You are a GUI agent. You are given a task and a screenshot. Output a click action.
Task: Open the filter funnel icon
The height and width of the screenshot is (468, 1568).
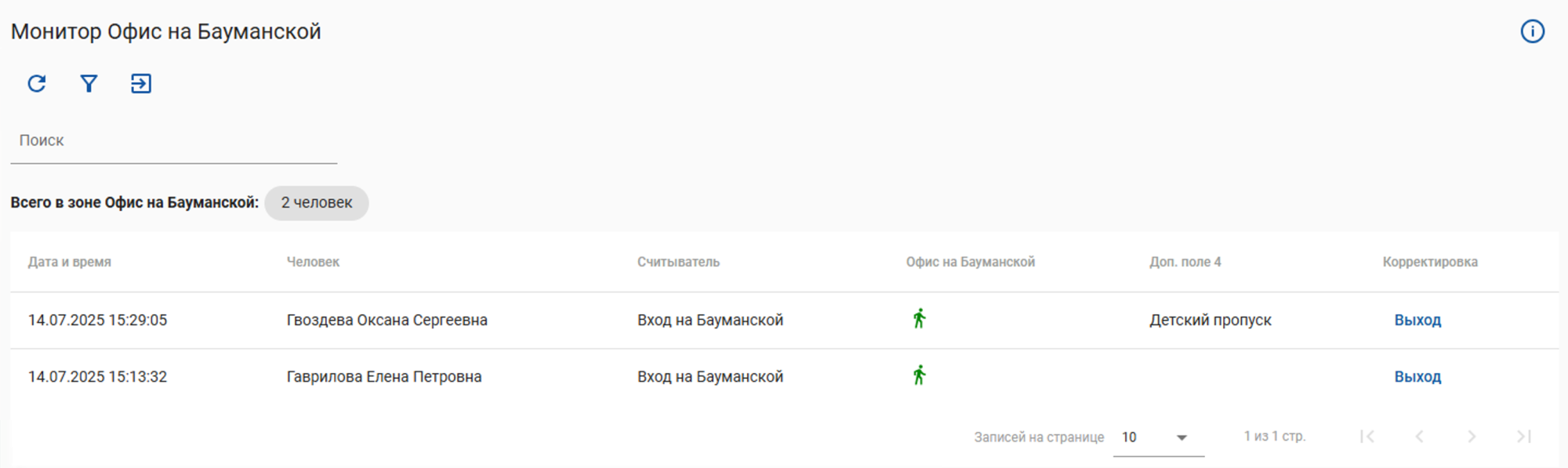[x=89, y=84]
